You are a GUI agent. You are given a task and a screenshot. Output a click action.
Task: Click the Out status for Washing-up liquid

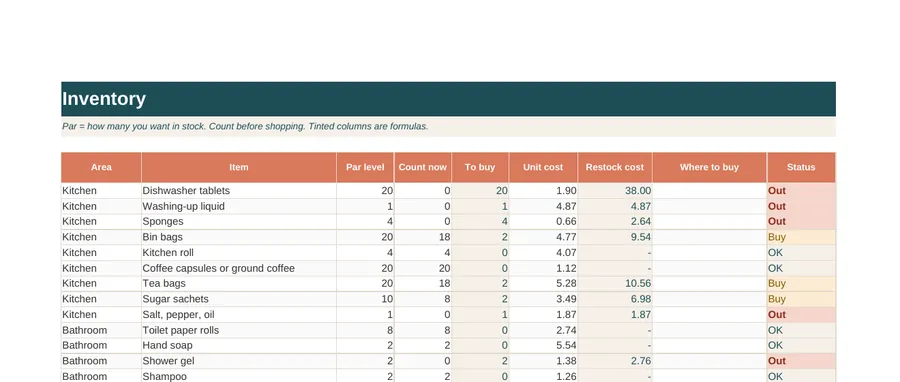[x=801, y=206]
